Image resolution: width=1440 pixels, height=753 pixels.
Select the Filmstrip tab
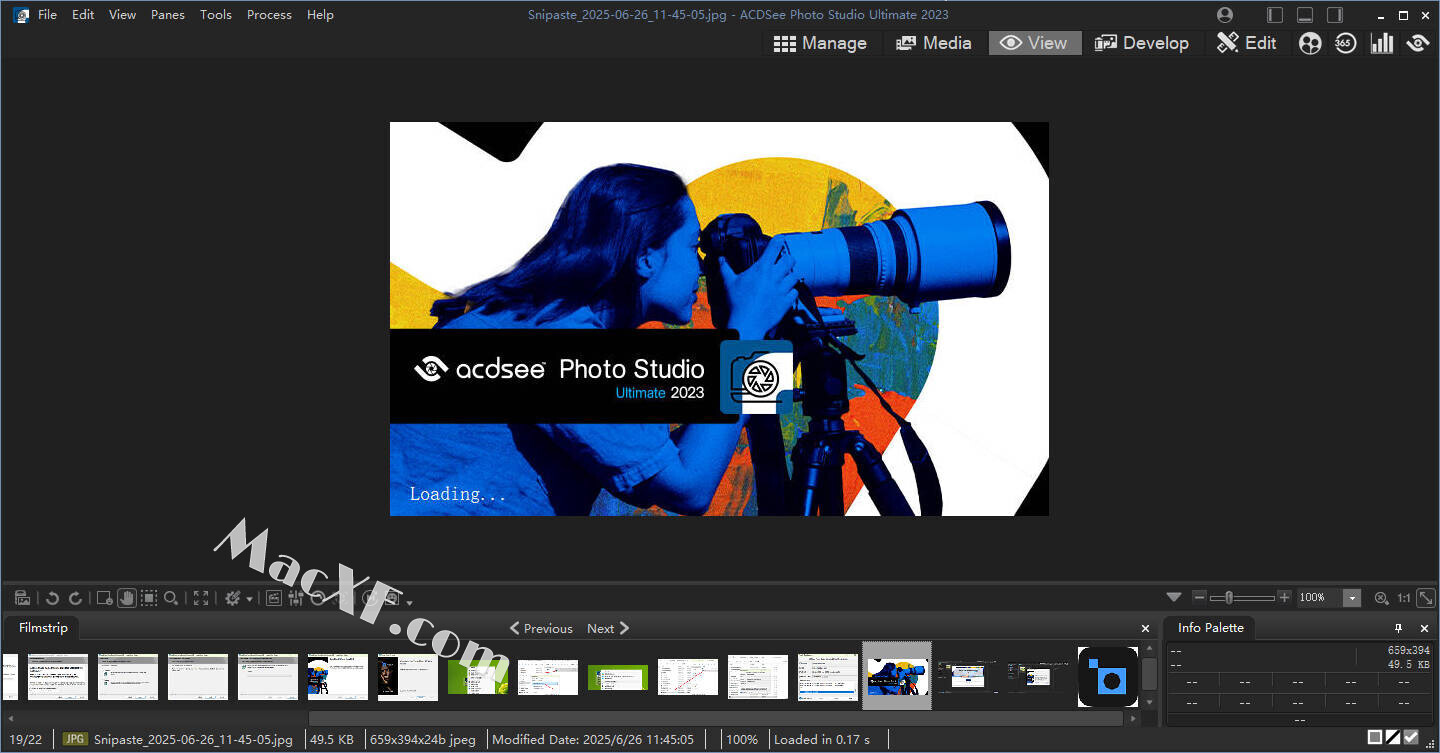coord(43,628)
